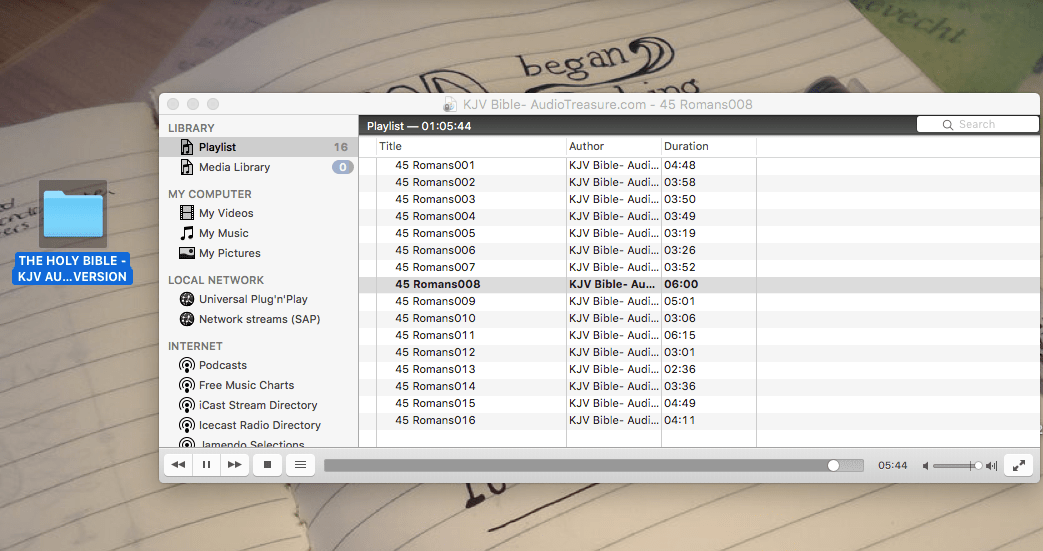Adjust the volume slider

click(x=956, y=466)
